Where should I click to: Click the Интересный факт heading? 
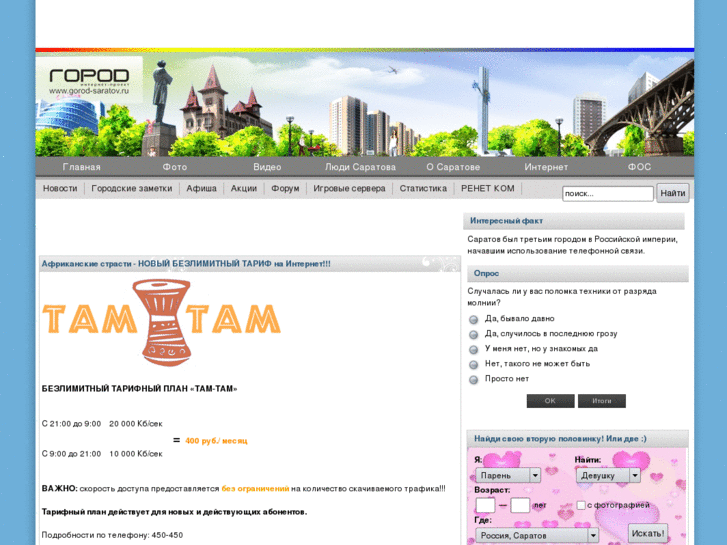506,221
